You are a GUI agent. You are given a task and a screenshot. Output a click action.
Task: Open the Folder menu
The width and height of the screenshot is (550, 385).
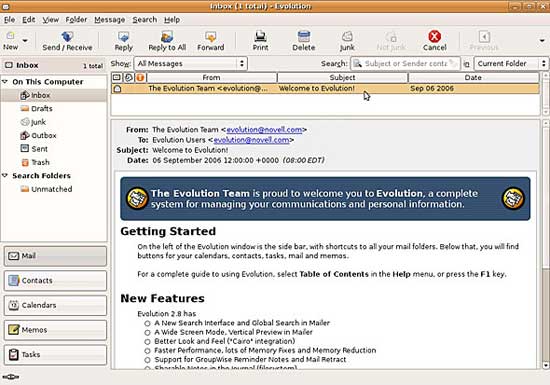coord(76,20)
